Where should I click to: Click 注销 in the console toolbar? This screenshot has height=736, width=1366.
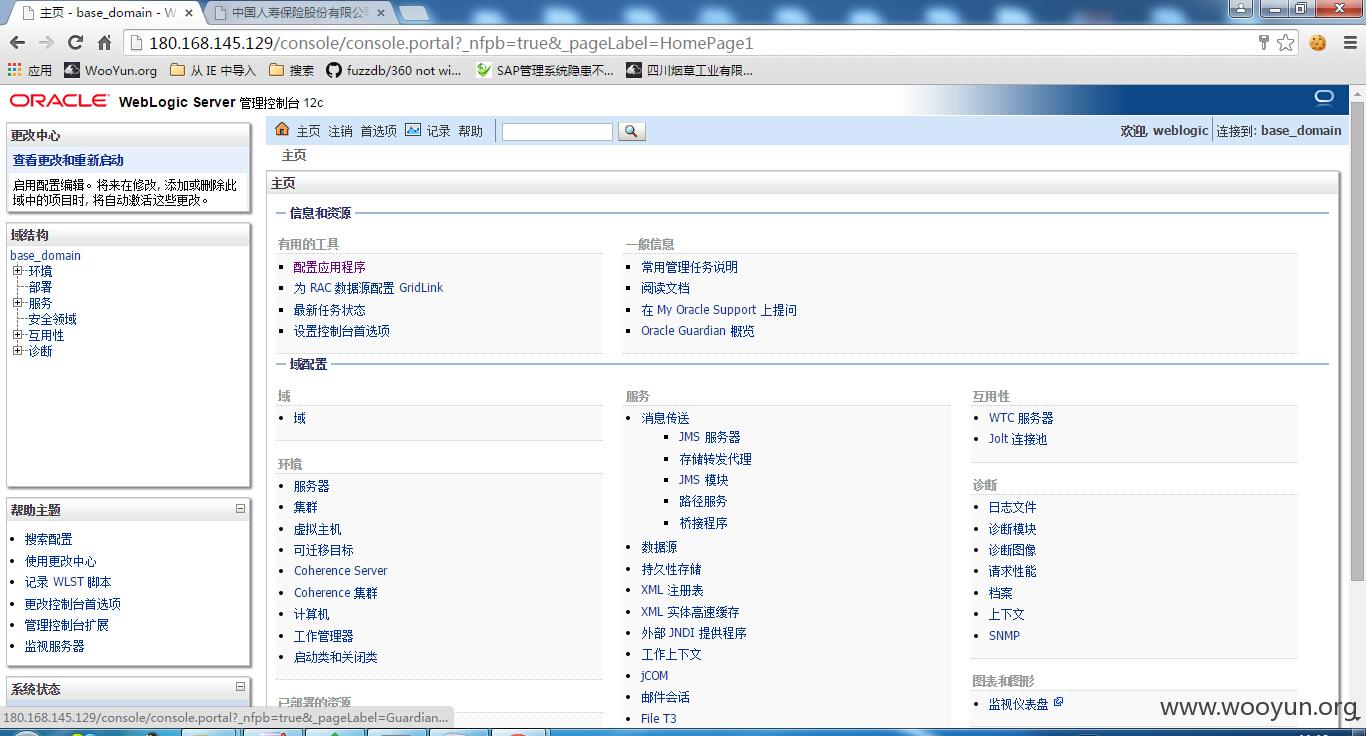[340, 131]
